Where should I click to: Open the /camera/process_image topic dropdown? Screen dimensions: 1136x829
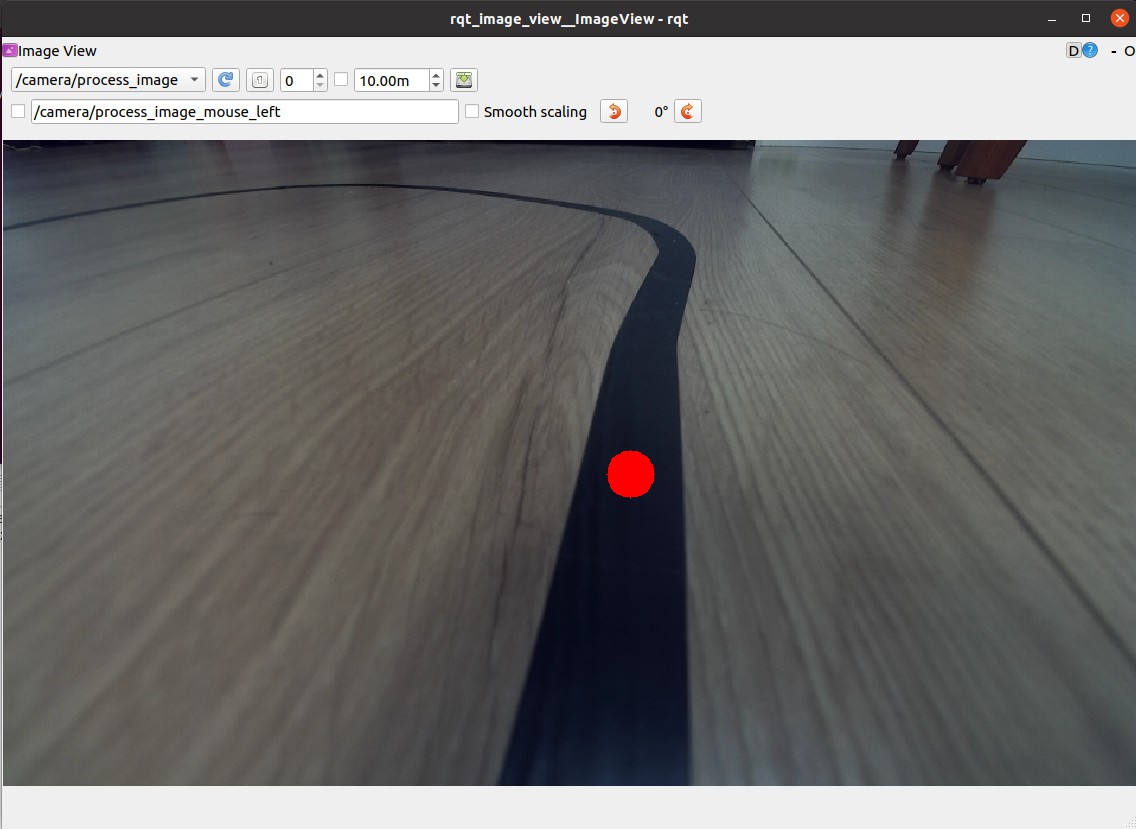tap(109, 80)
